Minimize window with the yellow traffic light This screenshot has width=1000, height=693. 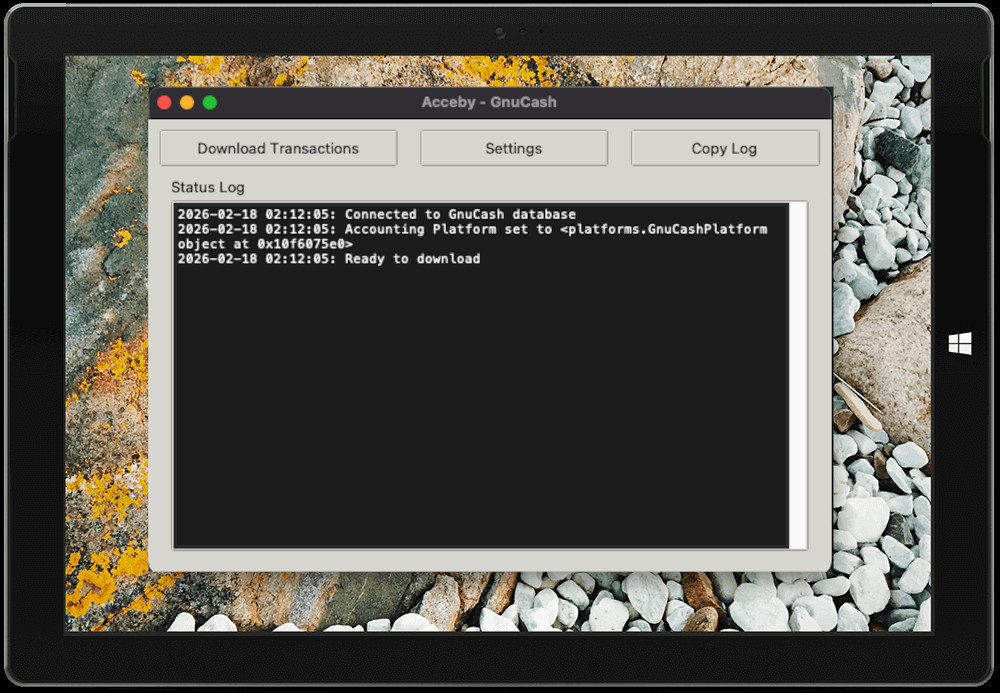(x=186, y=102)
